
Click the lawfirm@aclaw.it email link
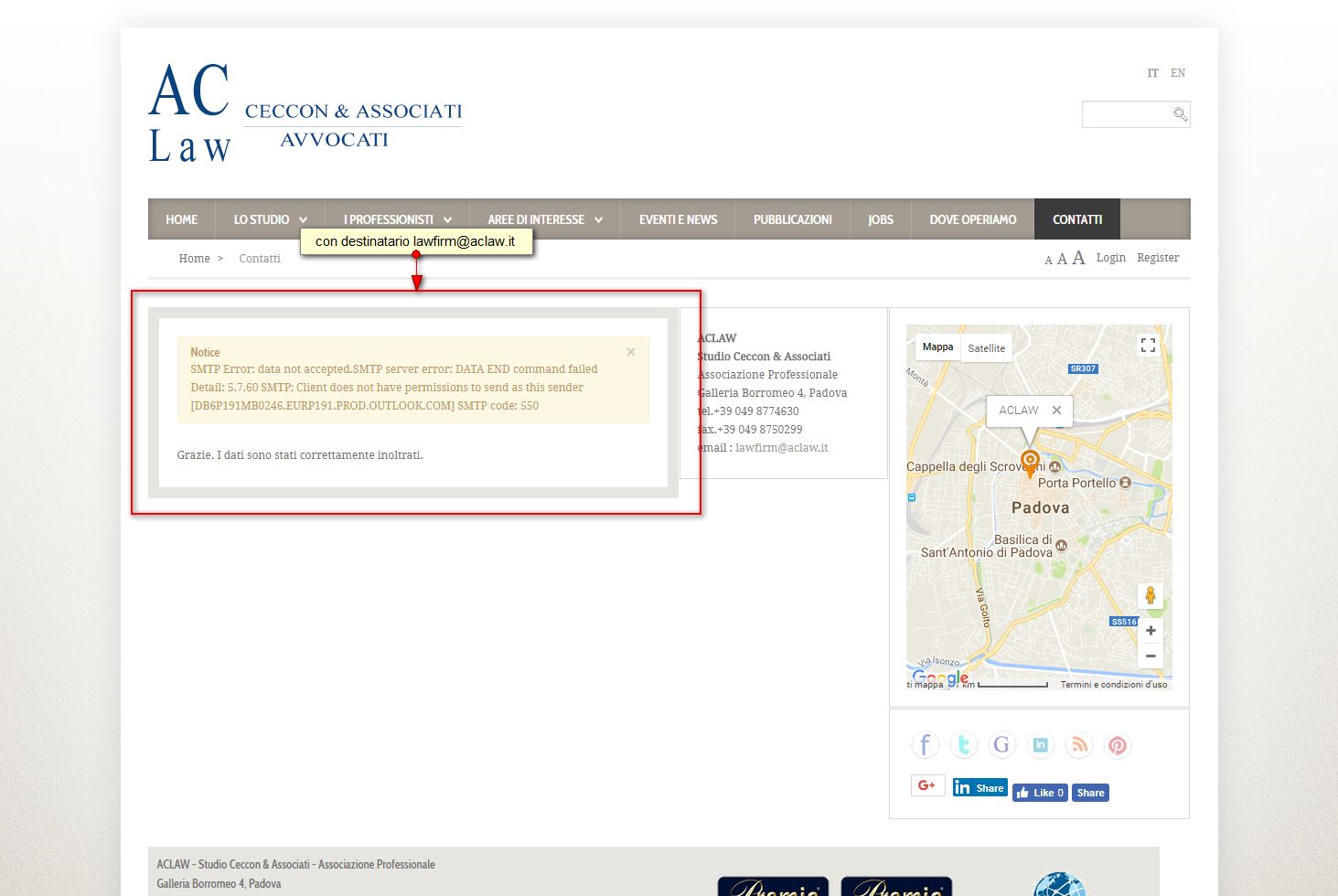point(782,448)
